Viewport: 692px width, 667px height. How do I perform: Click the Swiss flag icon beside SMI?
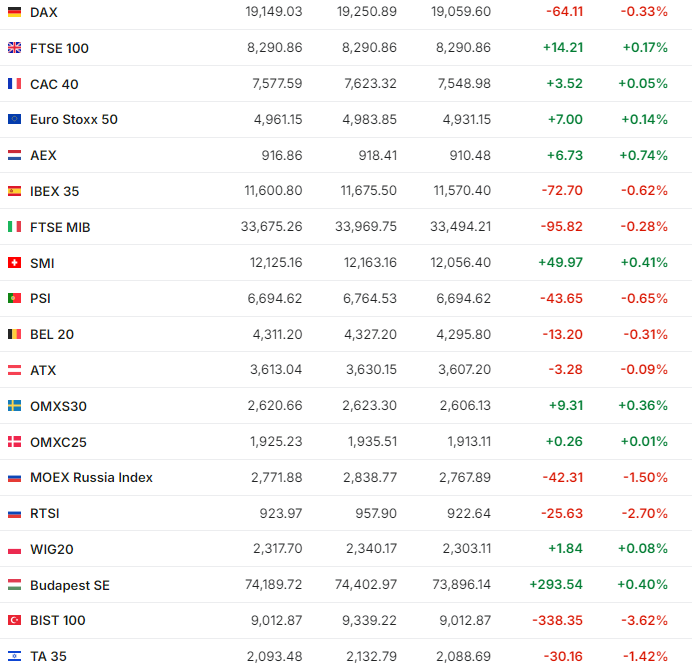(x=14, y=263)
